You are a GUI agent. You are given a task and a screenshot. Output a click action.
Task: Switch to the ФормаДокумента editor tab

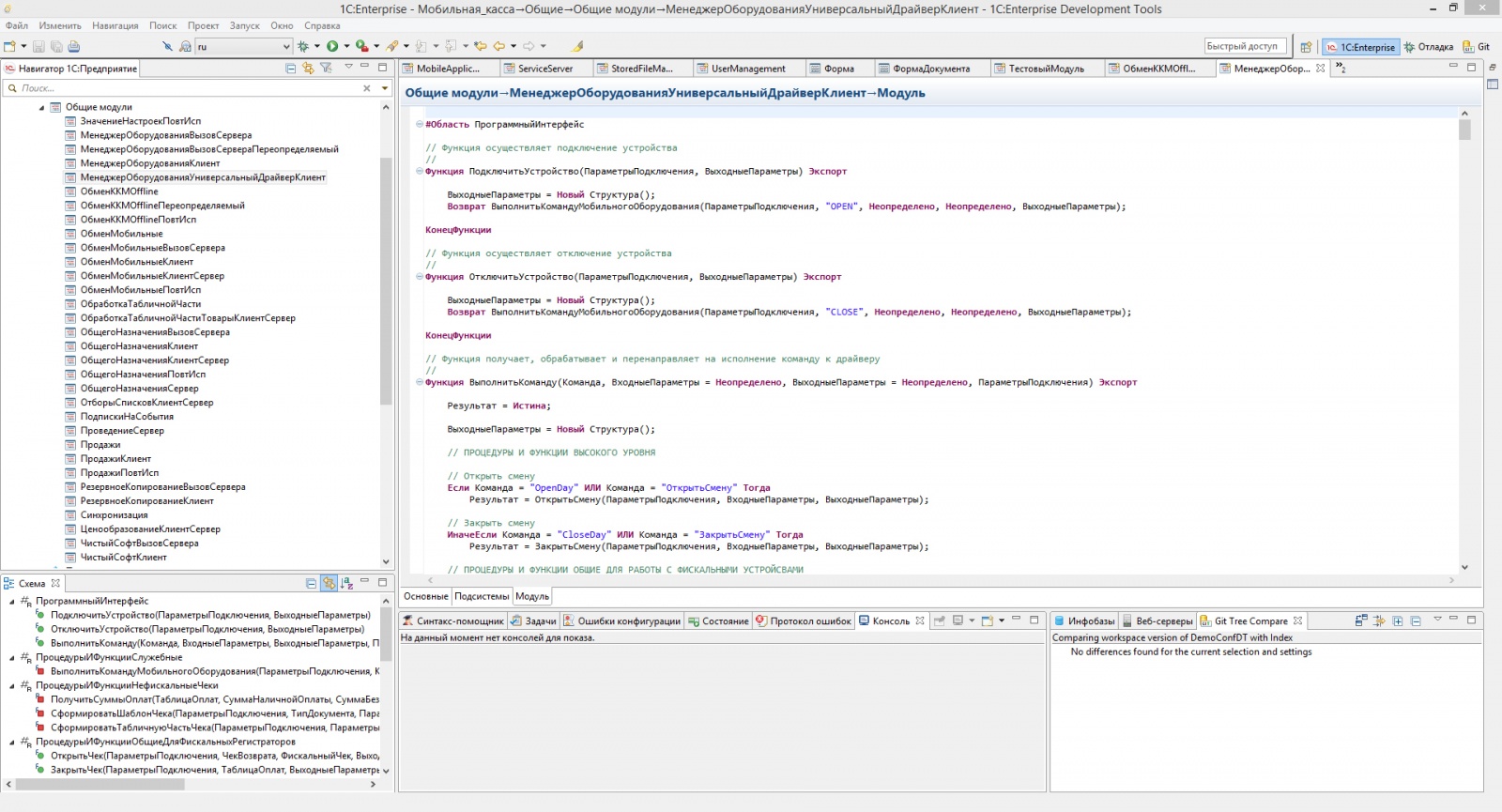click(931, 69)
